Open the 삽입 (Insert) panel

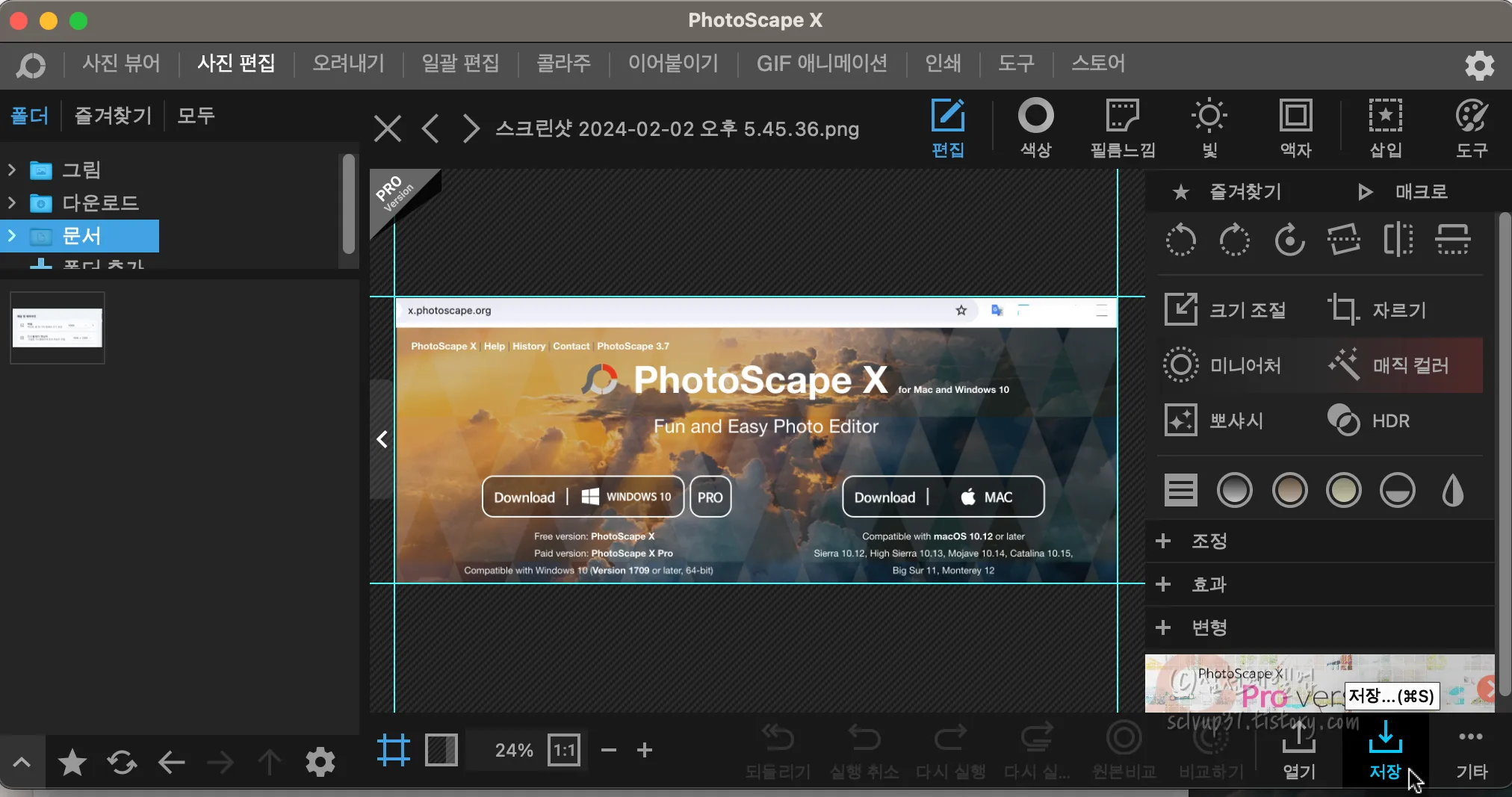pos(1385,128)
